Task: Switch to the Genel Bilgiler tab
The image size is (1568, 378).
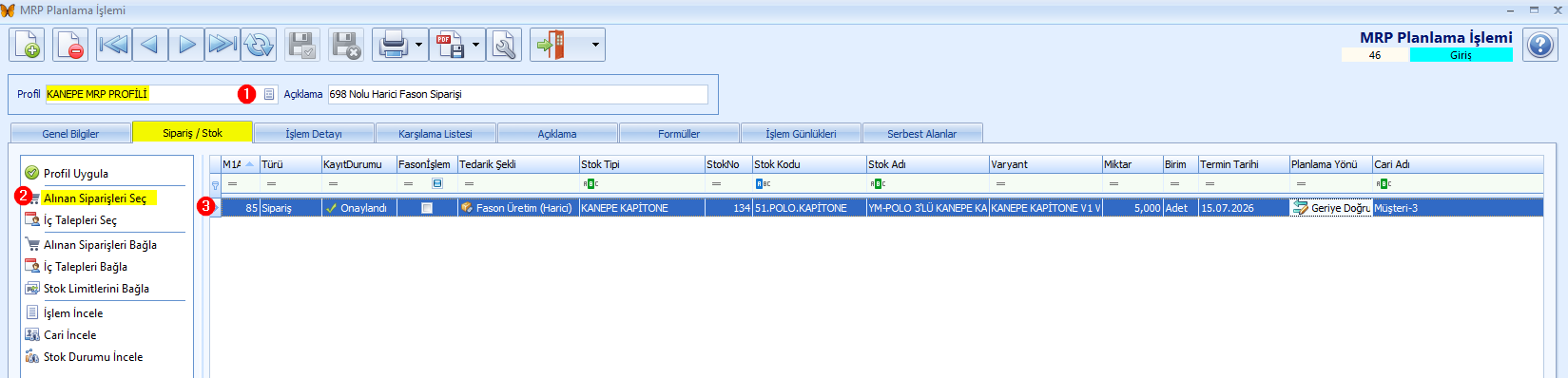Action: [70, 134]
